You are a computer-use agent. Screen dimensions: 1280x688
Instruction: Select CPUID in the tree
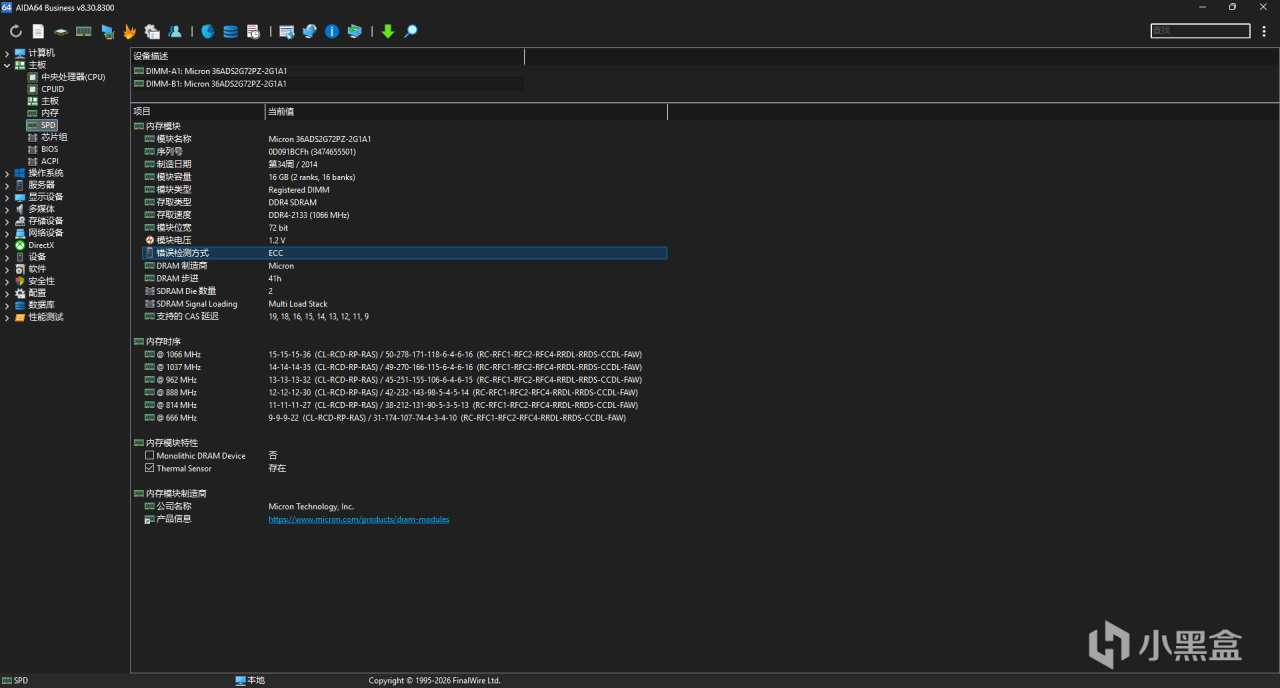point(53,89)
